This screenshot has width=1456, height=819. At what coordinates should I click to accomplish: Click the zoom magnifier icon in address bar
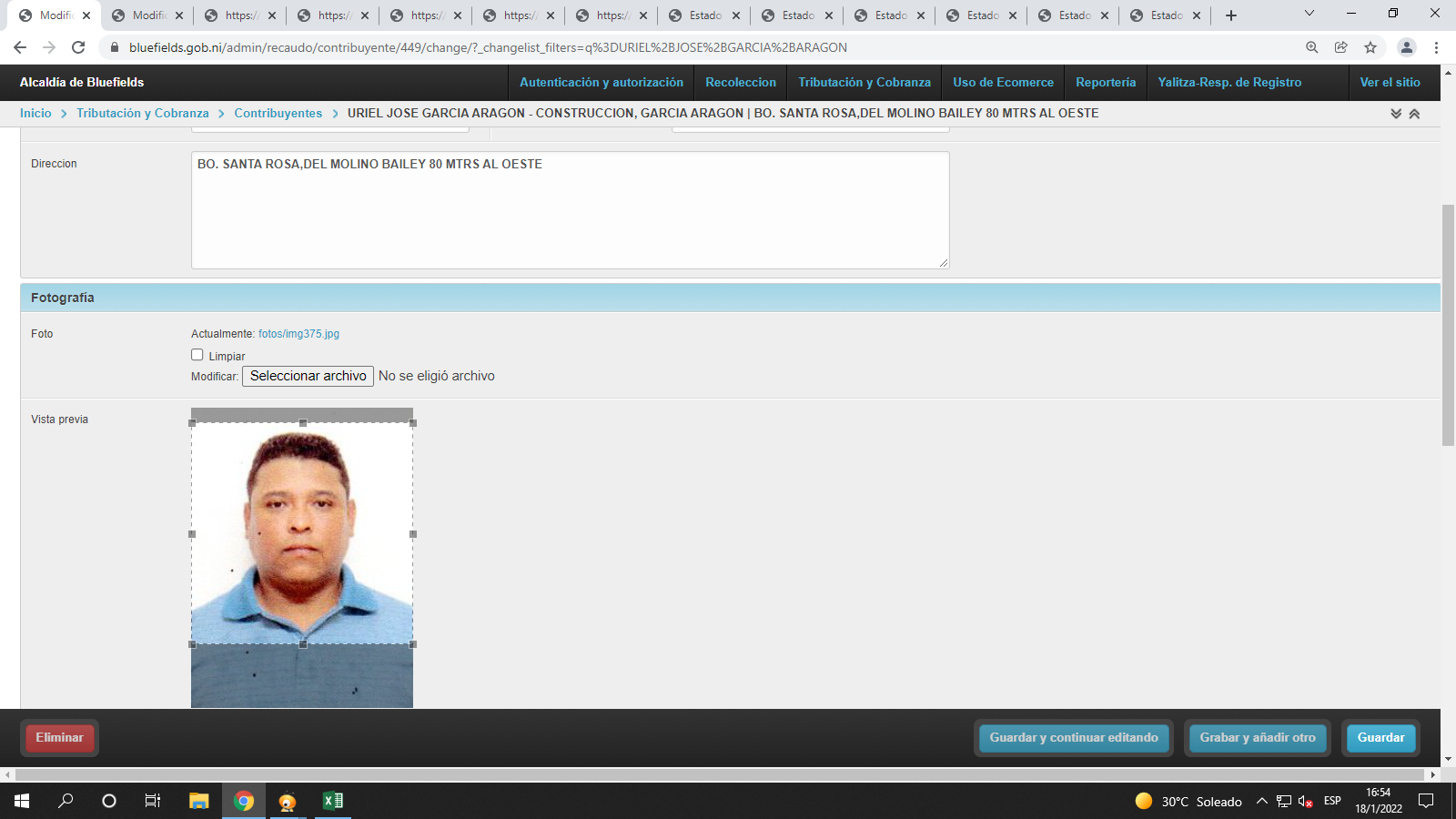tap(1312, 47)
